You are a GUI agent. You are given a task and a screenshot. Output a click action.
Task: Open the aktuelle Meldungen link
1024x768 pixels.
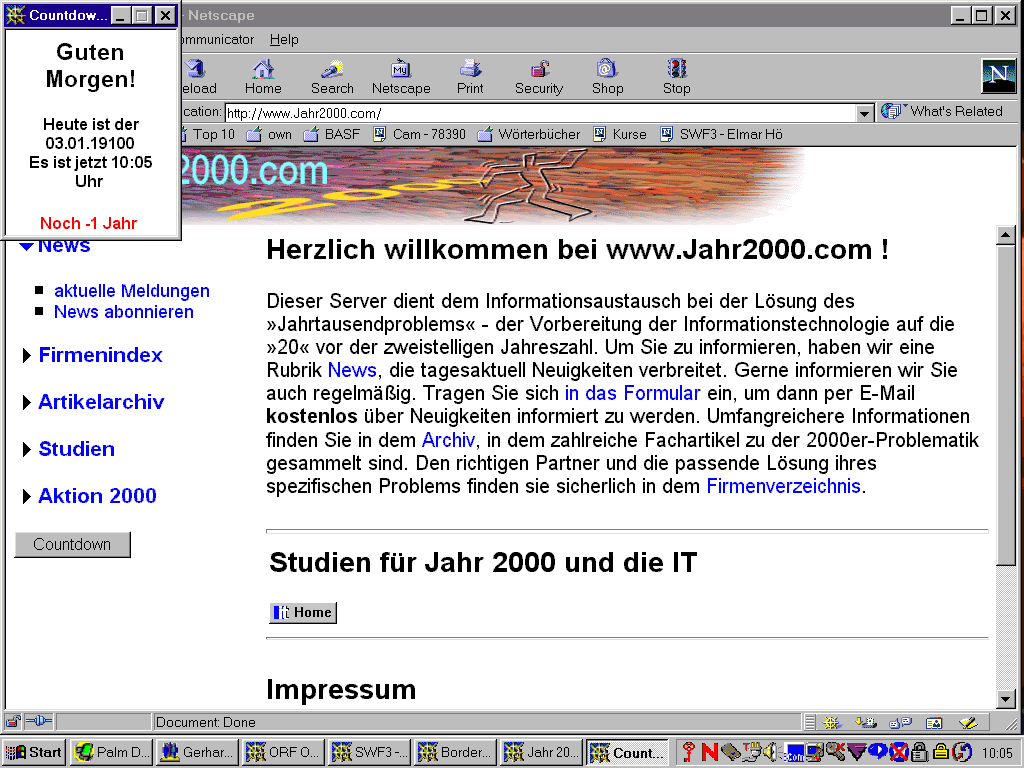coord(132,291)
